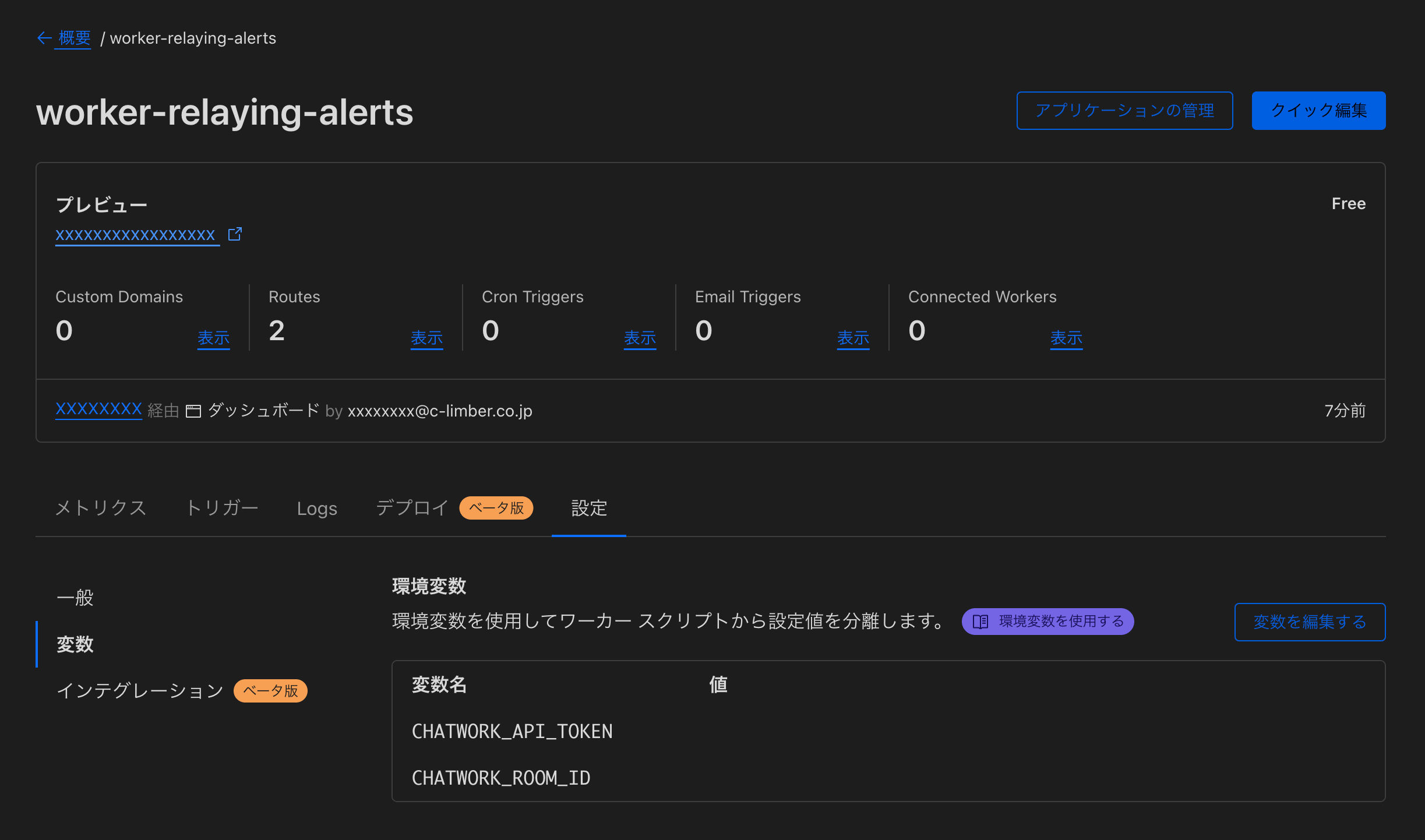
Task: Select 一般 in the settings sidebar
Action: 74,597
